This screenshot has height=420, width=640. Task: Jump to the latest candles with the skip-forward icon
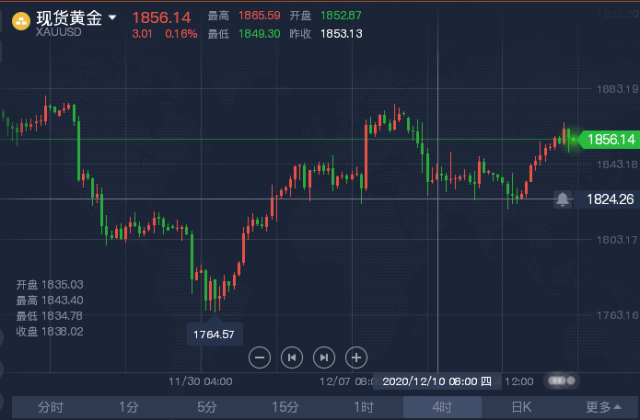coord(324,358)
